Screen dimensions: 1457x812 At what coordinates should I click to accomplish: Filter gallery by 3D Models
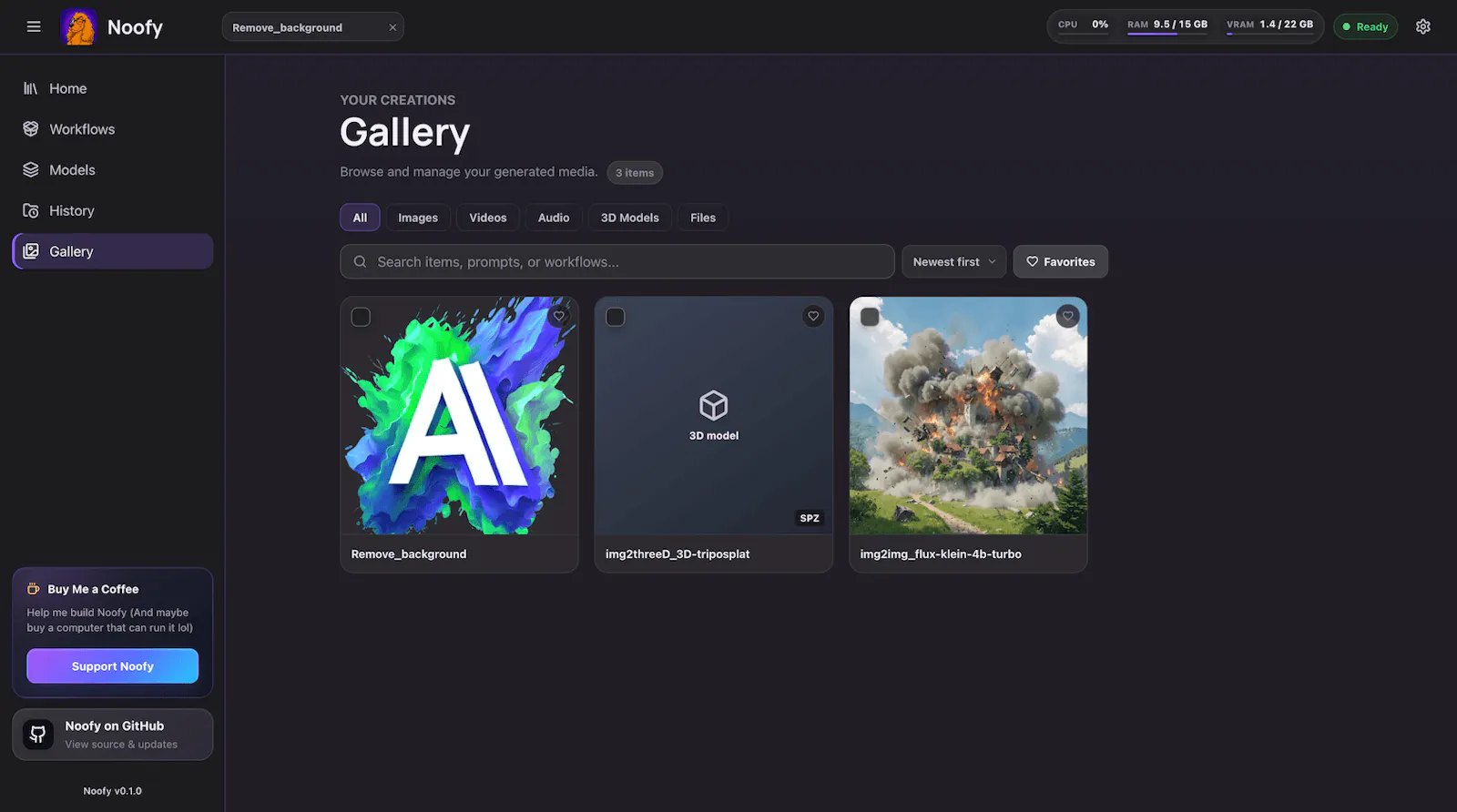tap(629, 218)
